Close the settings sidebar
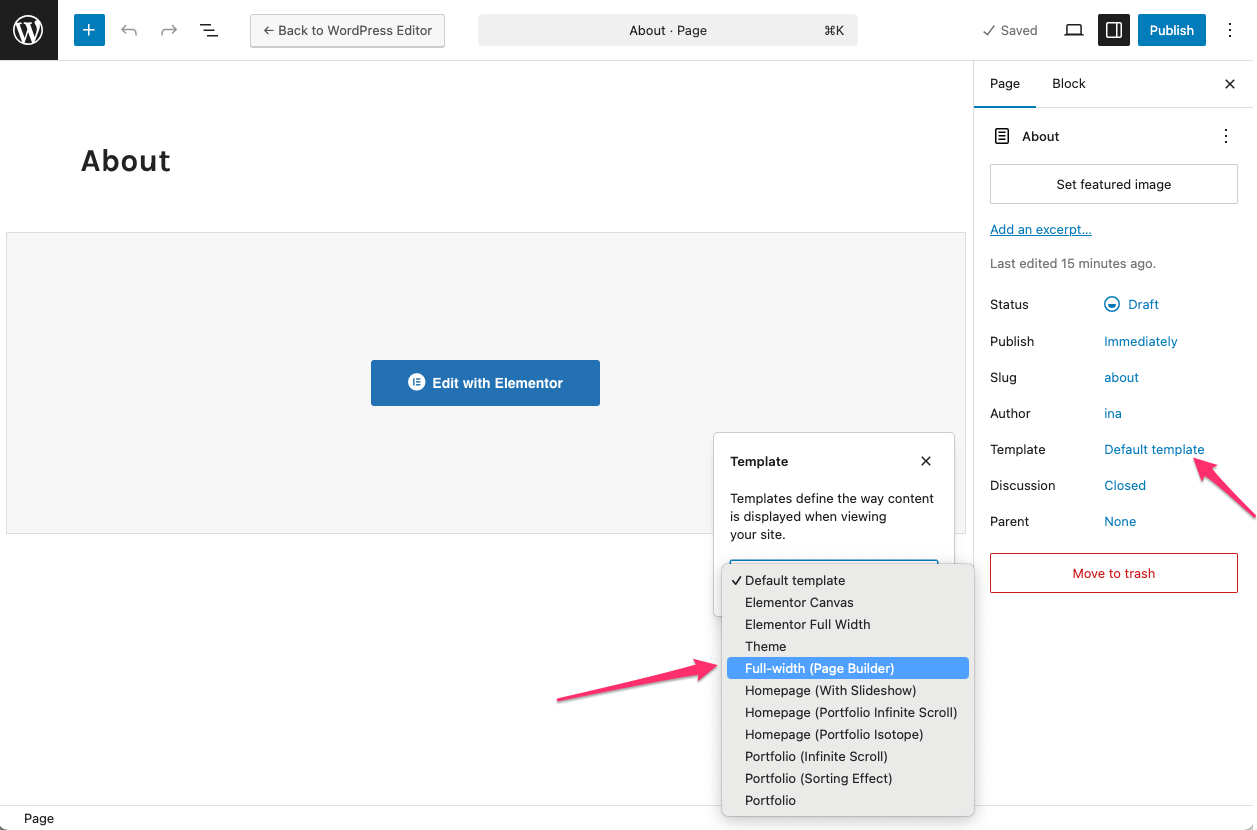The width and height of the screenshot is (1257, 830). click(1230, 84)
